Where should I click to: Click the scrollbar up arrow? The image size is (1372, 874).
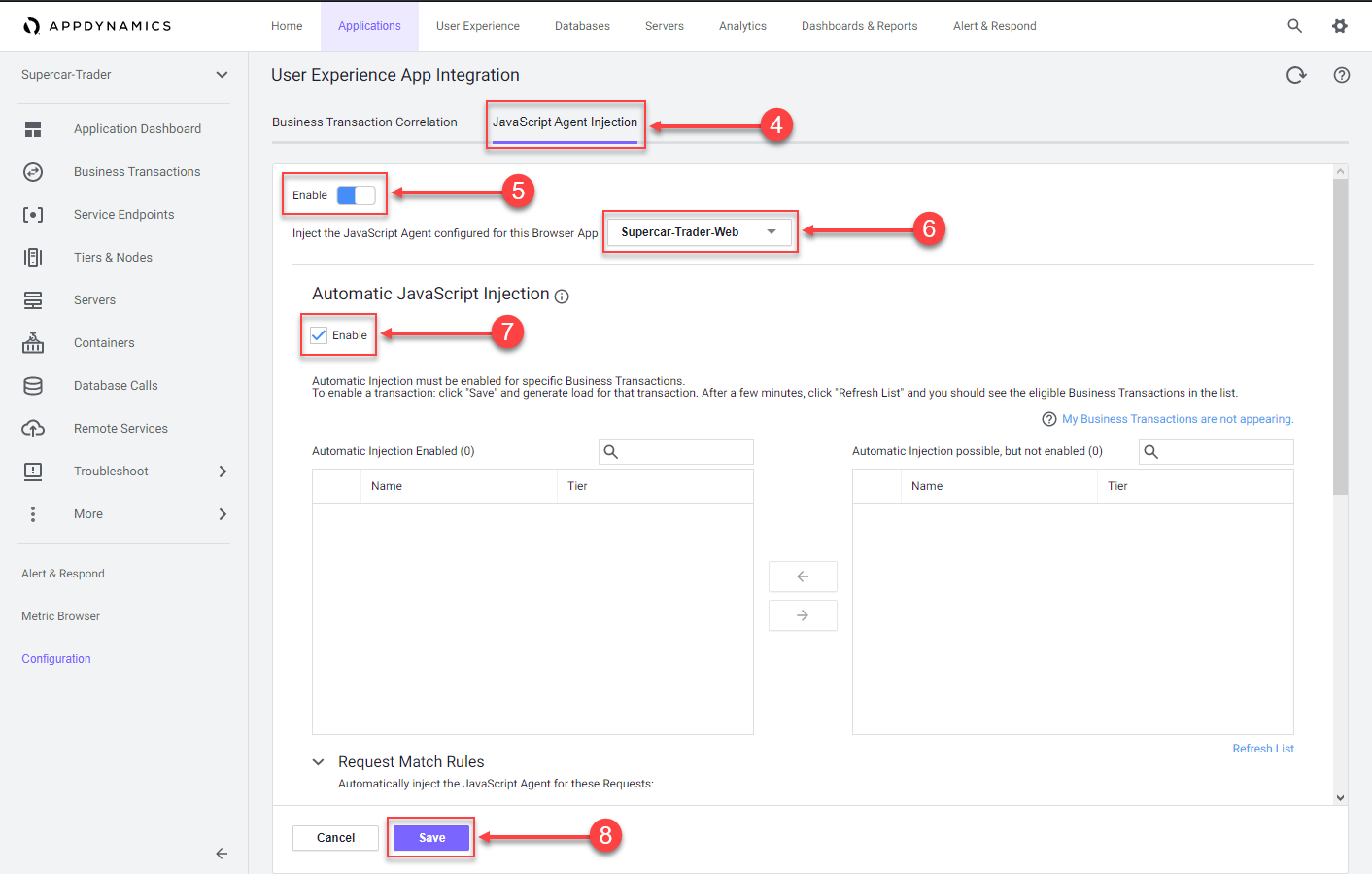tap(1341, 171)
